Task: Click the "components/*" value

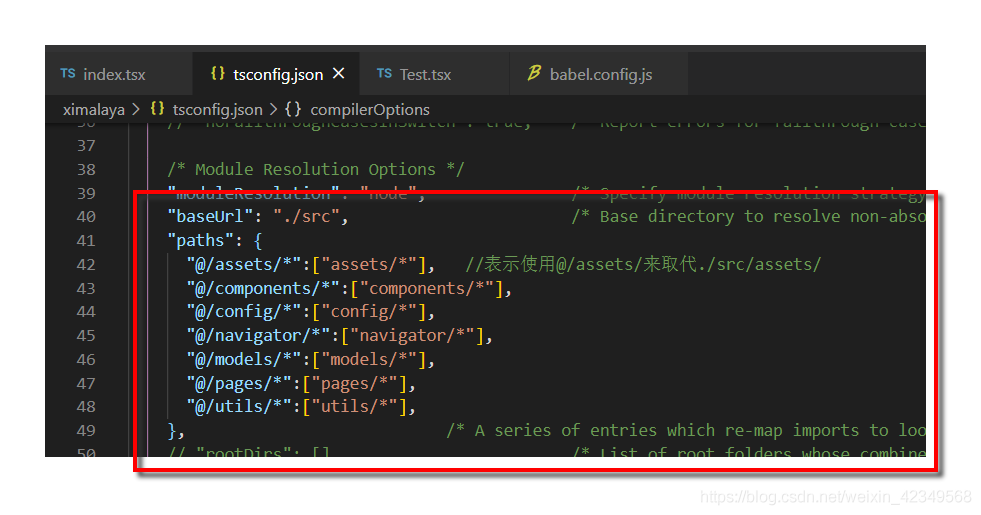Action: (426, 288)
